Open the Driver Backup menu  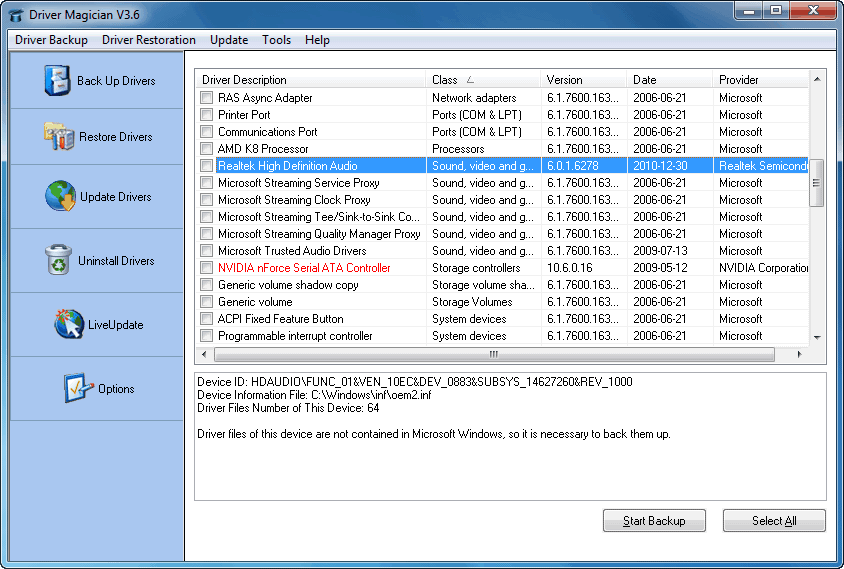pos(51,40)
